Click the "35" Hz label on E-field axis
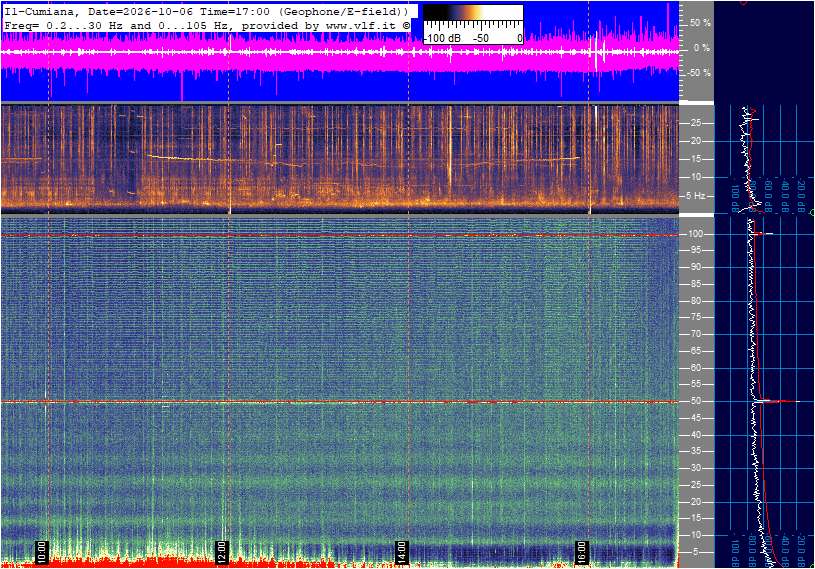Screen dimensions: 815x569 [695, 452]
